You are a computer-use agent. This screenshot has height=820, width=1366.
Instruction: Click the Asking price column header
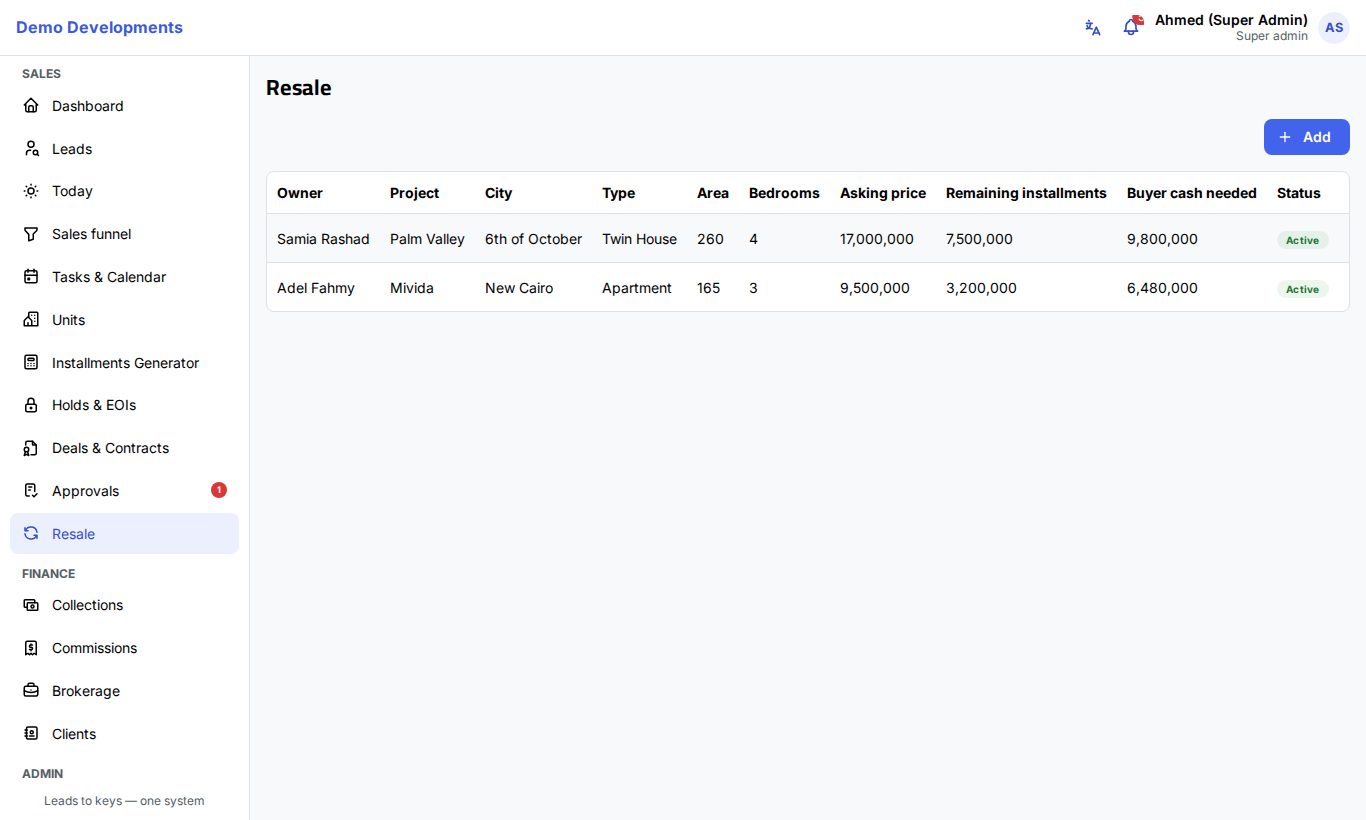click(x=883, y=193)
